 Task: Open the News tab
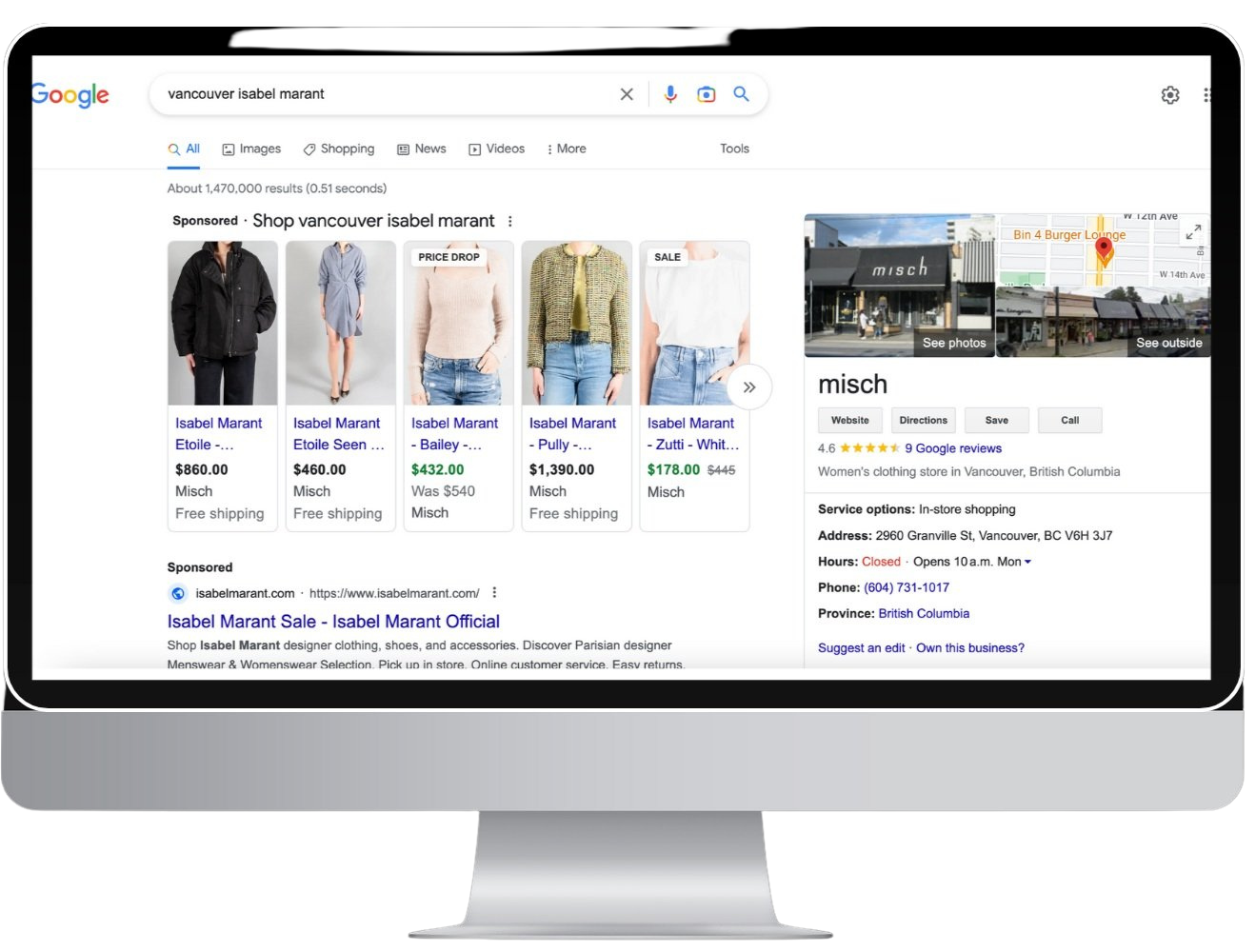click(421, 149)
